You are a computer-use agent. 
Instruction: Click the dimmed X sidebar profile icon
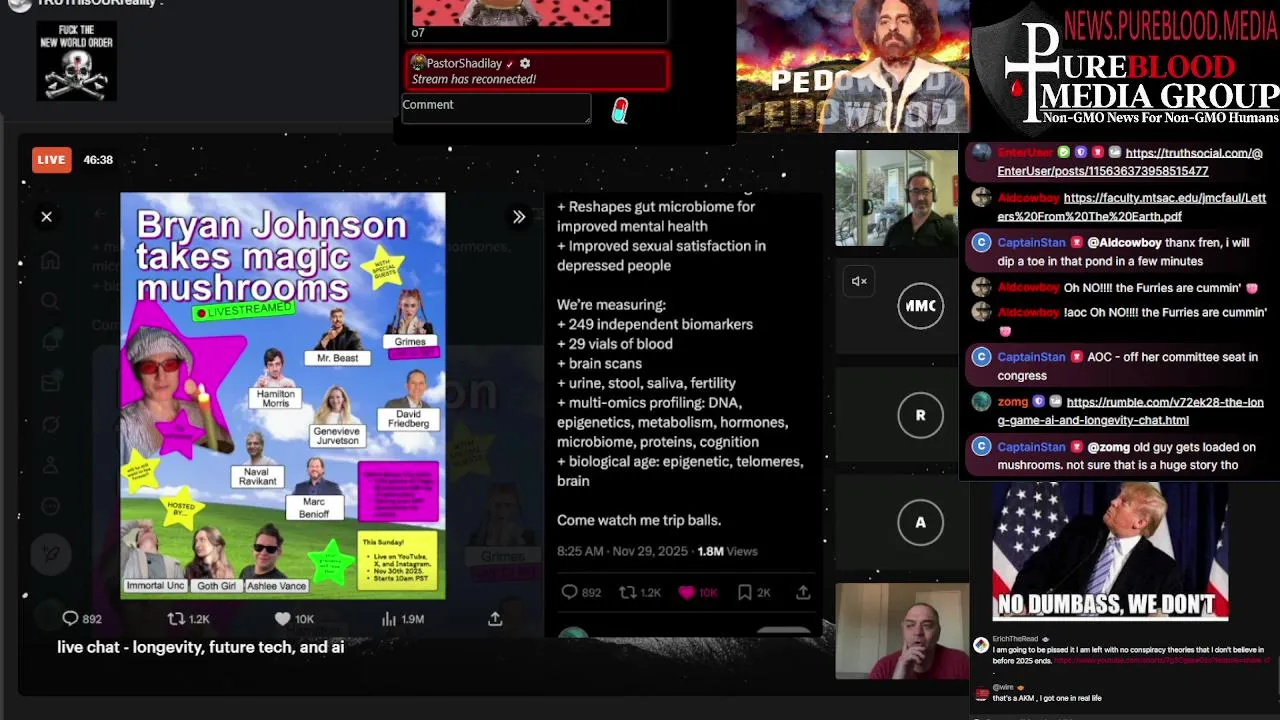click(x=50, y=465)
